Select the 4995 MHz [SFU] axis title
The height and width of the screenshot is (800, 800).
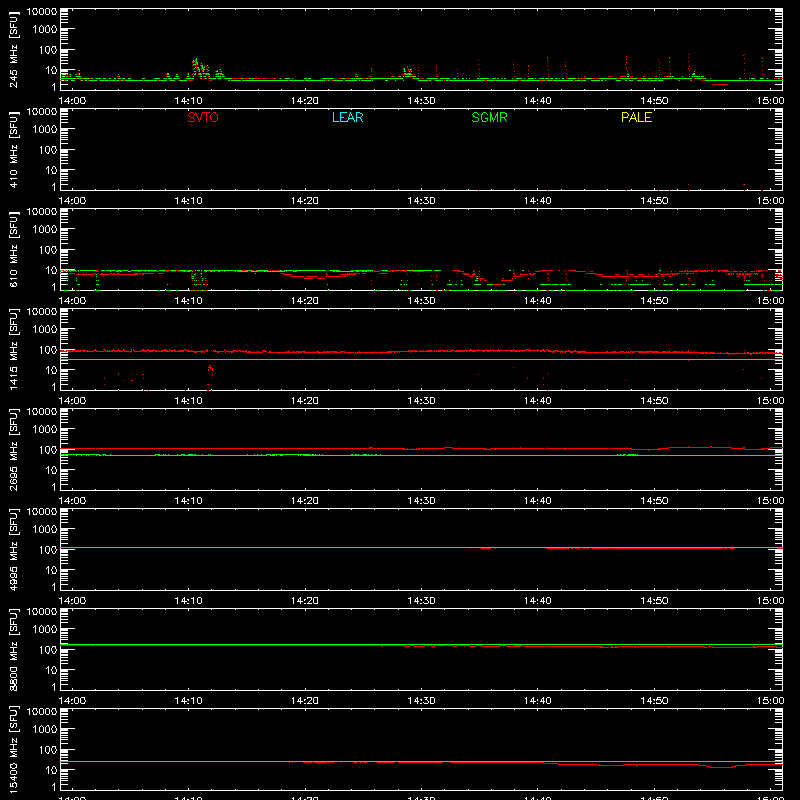(14, 549)
